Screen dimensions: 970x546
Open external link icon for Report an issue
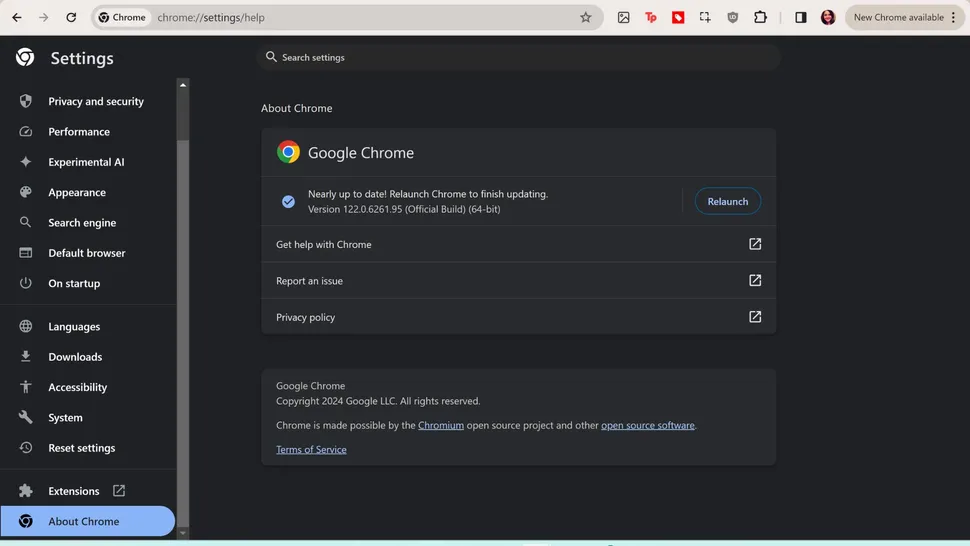(755, 281)
